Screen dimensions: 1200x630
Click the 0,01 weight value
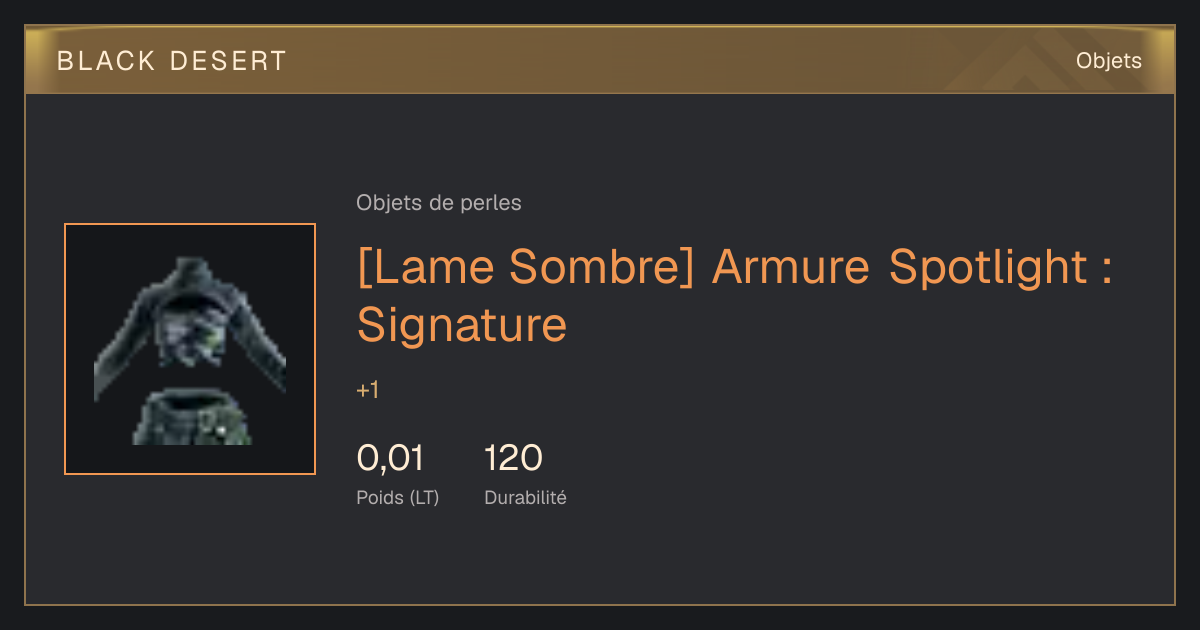390,459
